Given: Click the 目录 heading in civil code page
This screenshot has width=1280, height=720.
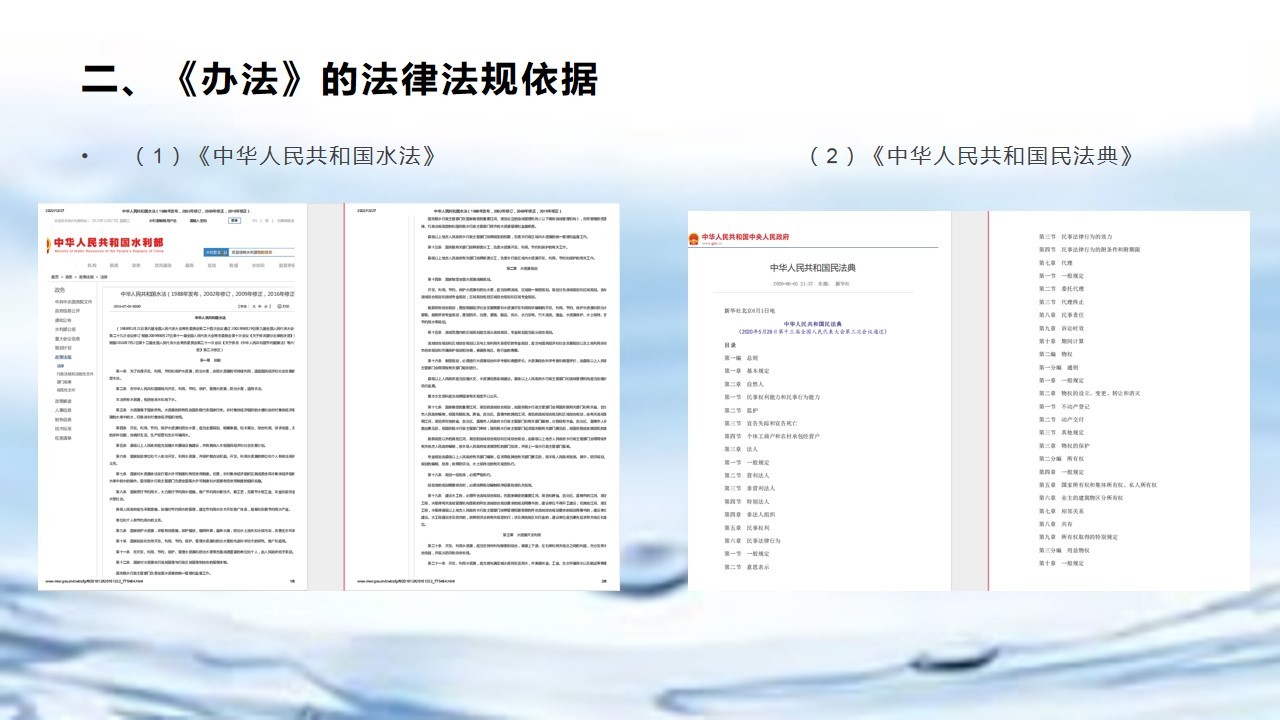Looking at the screenshot, I should point(731,344).
